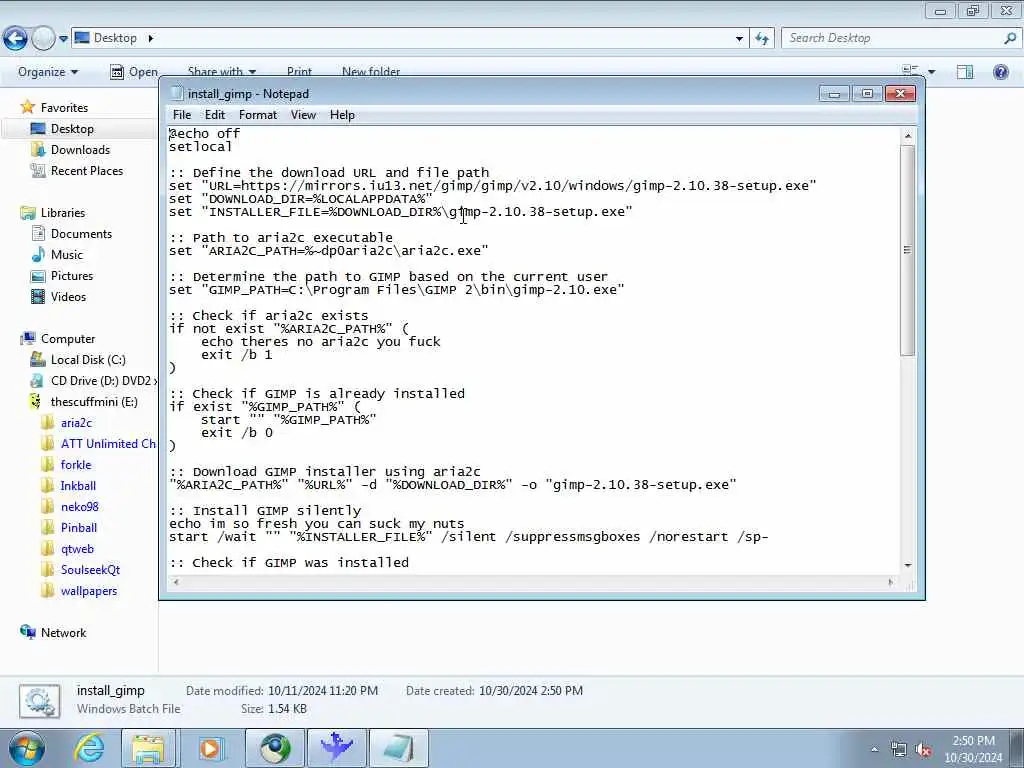The width and height of the screenshot is (1024, 768).
Task: Open Downloads in the navigation pane
Action: pyautogui.click(x=80, y=150)
